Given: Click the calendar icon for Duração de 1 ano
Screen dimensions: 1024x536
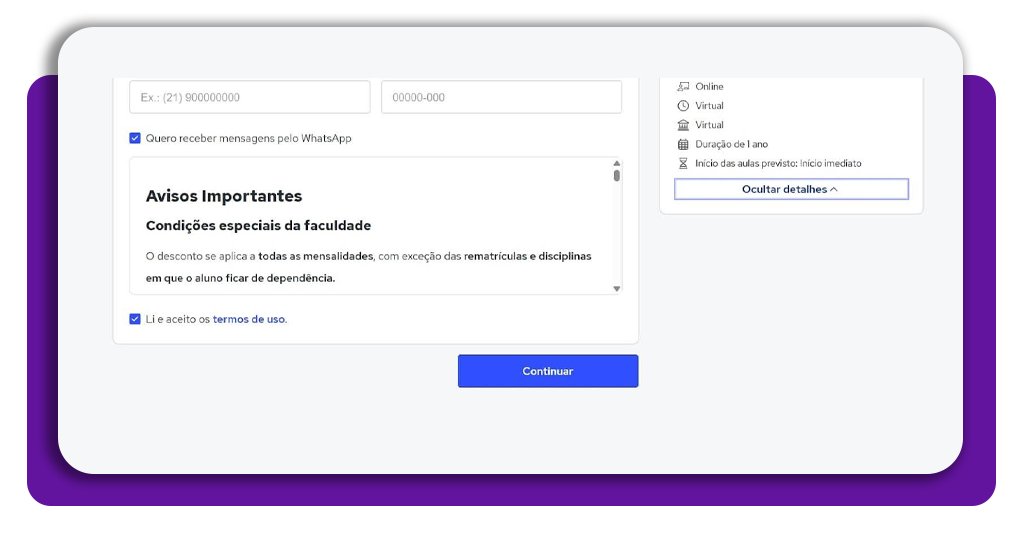Looking at the screenshot, I should click(683, 144).
